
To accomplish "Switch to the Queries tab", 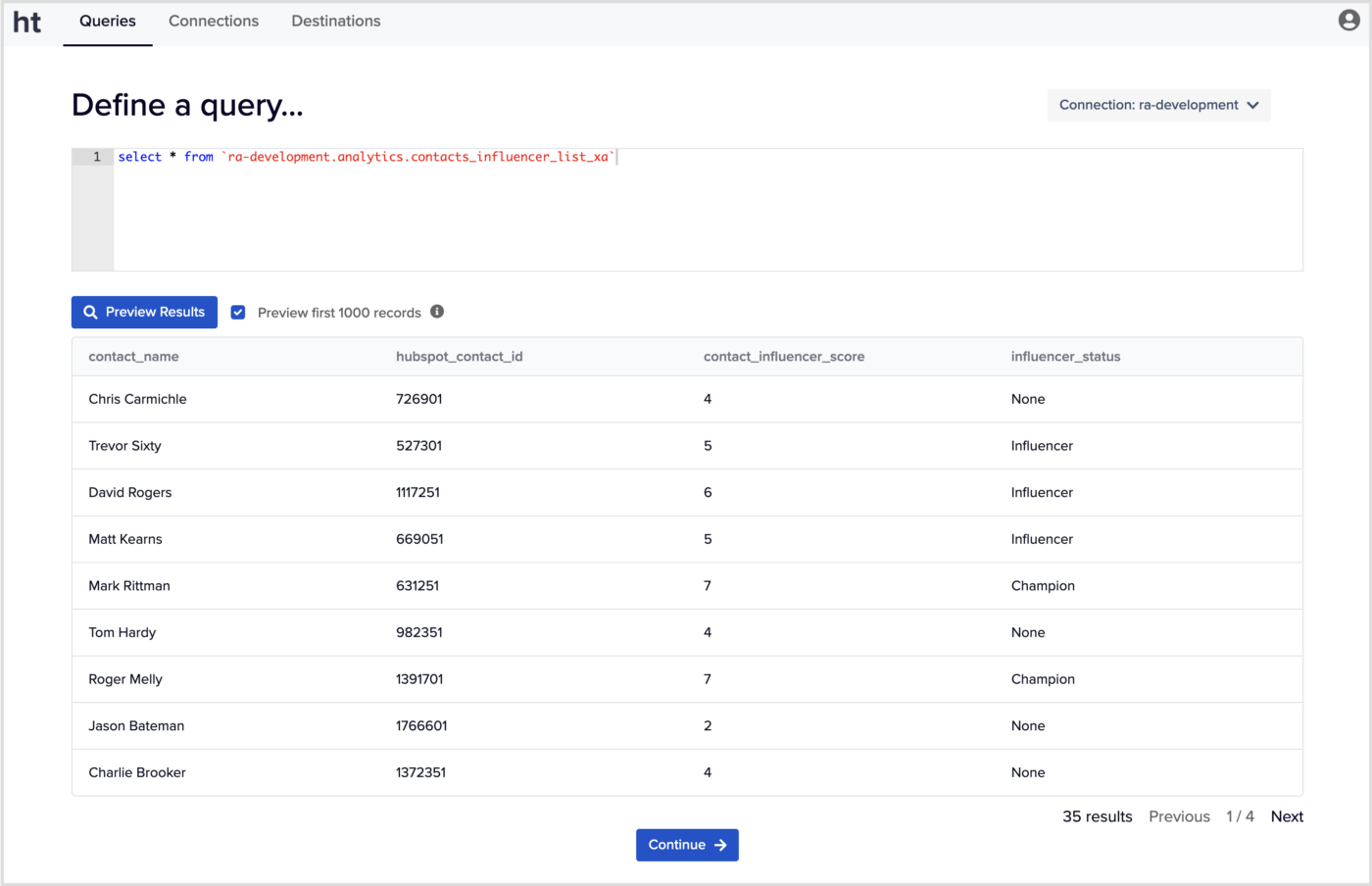I will click(108, 22).
